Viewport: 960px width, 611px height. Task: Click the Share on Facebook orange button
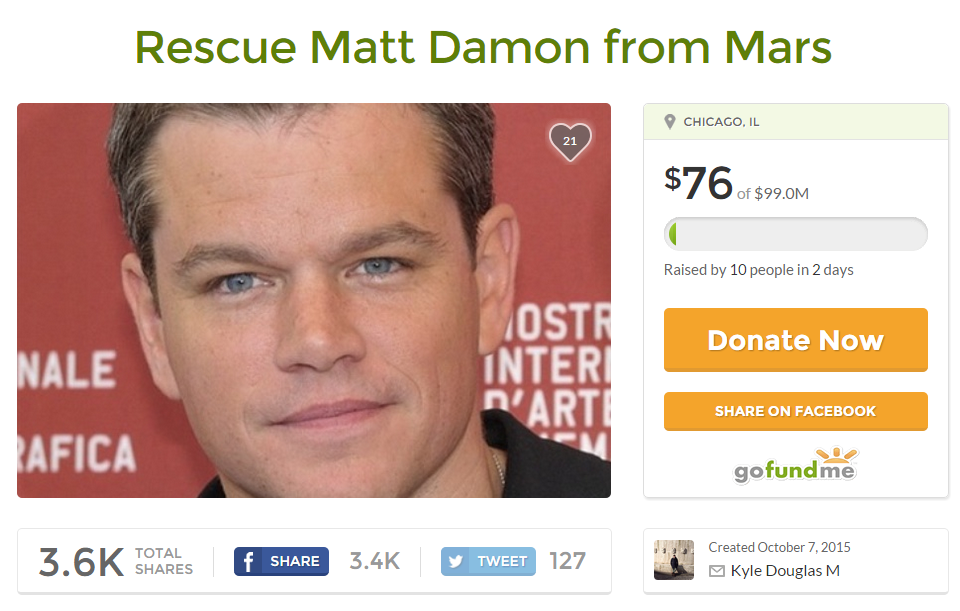[795, 411]
